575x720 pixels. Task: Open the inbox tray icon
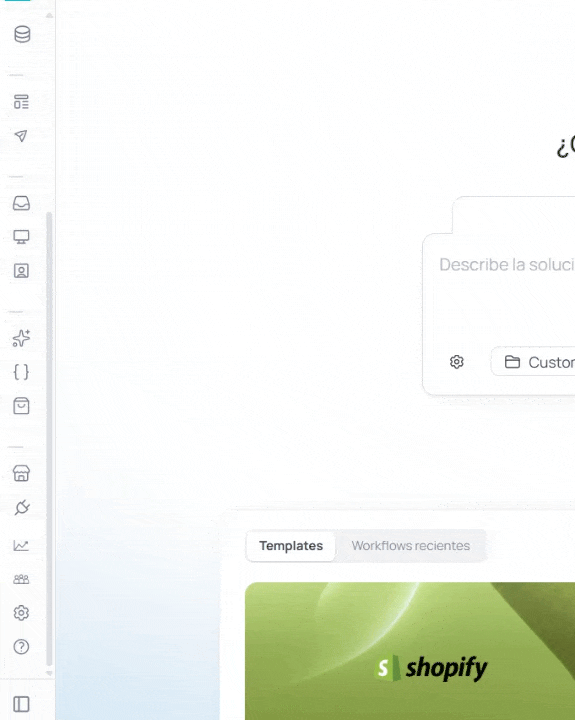pos(21,203)
